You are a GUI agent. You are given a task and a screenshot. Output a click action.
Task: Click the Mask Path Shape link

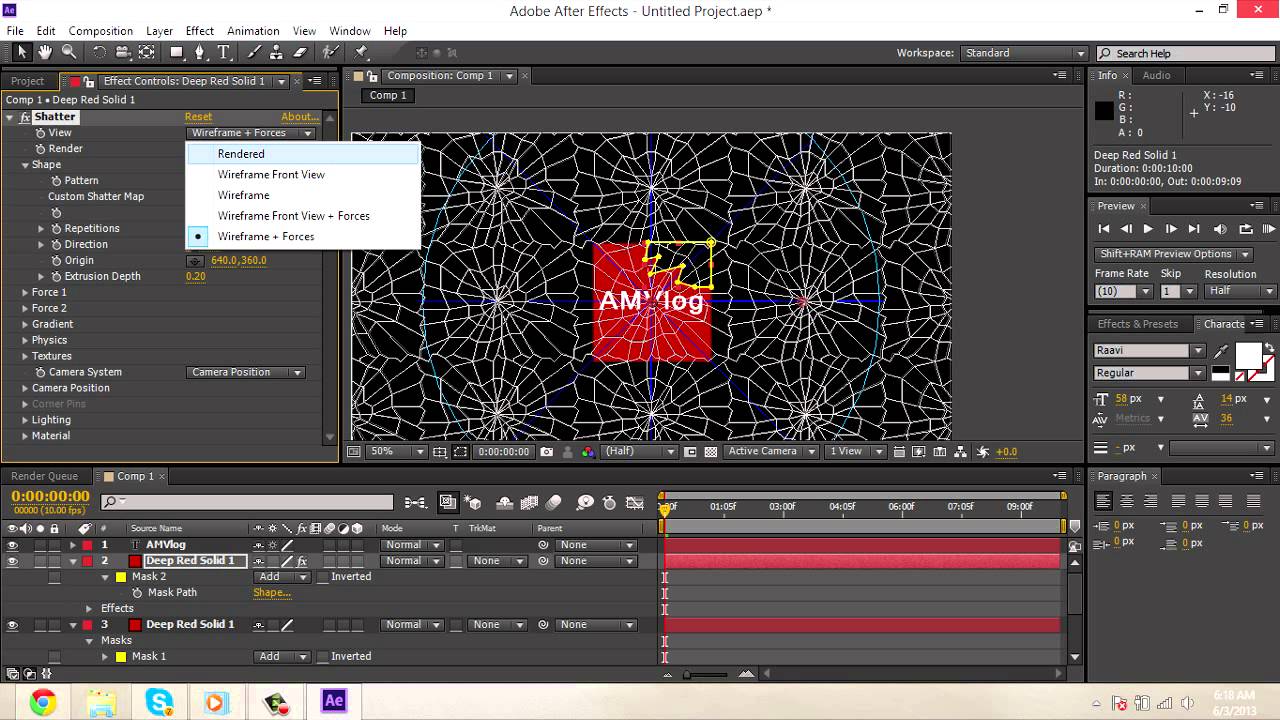(272, 593)
